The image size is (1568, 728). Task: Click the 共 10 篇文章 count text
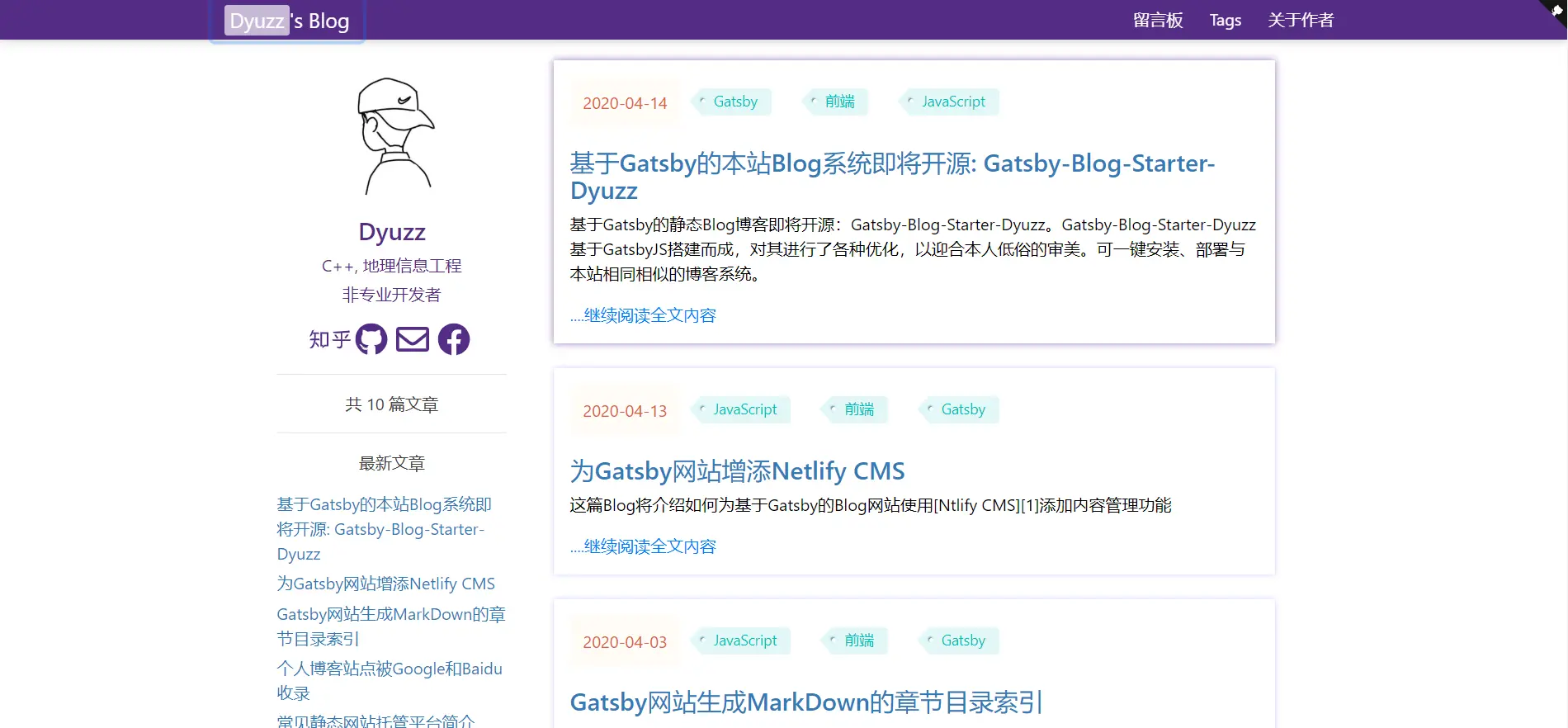click(x=392, y=404)
